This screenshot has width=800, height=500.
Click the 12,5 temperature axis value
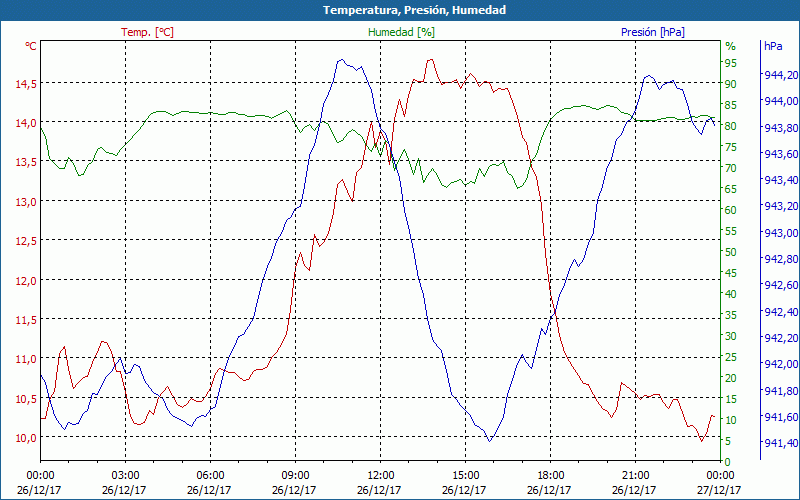26,241
